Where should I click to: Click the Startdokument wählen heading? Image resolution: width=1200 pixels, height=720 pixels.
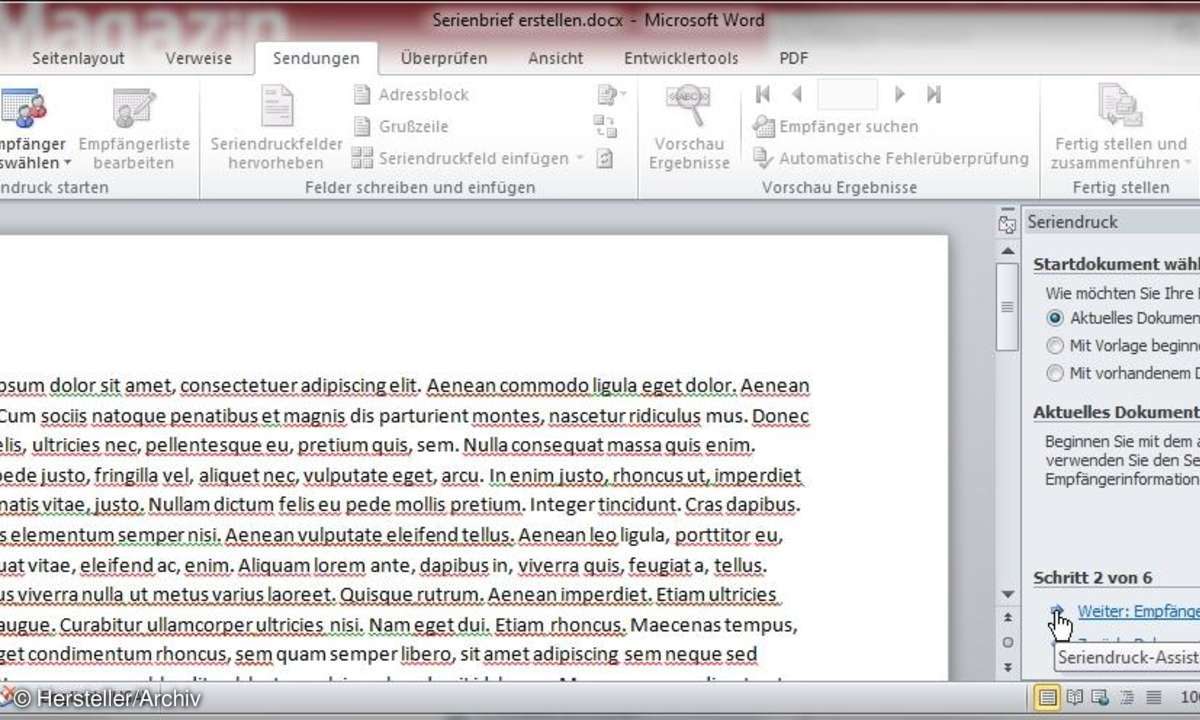pos(1116,265)
